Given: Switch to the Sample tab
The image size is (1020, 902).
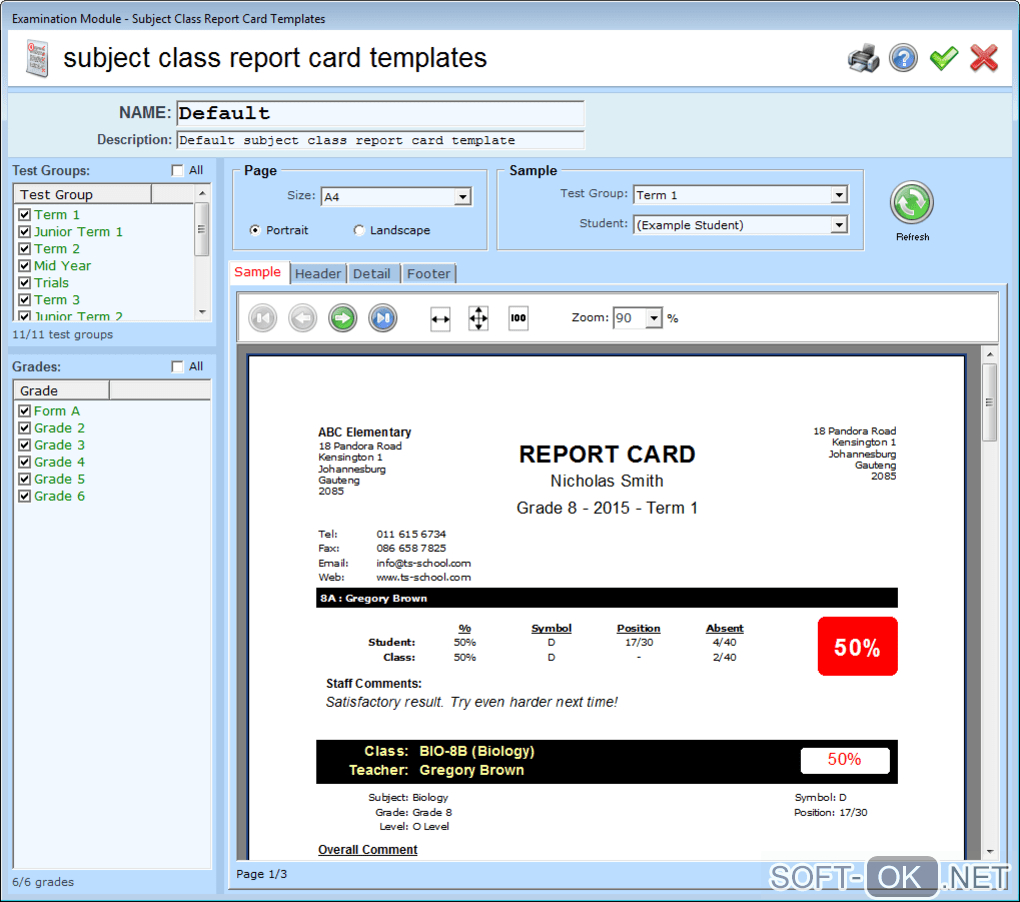Looking at the screenshot, I should tap(258, 272).
